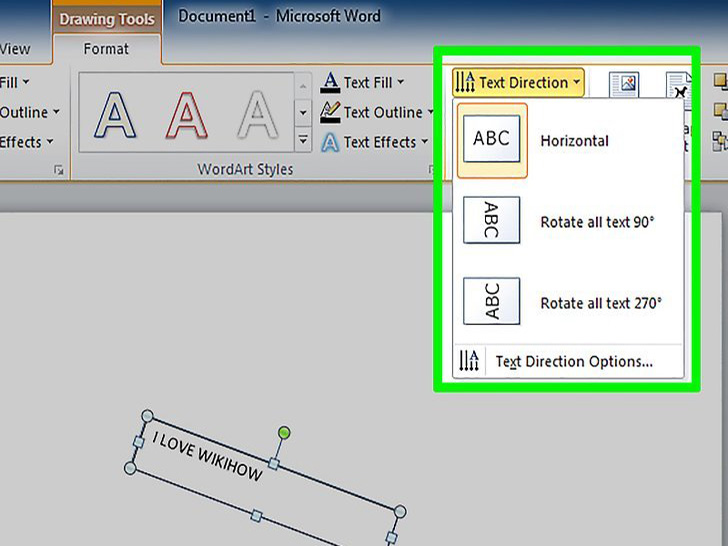Click the left-middle sizing handle of text box
This screenshot has height=546, width=728.
(x=138, y=442)
